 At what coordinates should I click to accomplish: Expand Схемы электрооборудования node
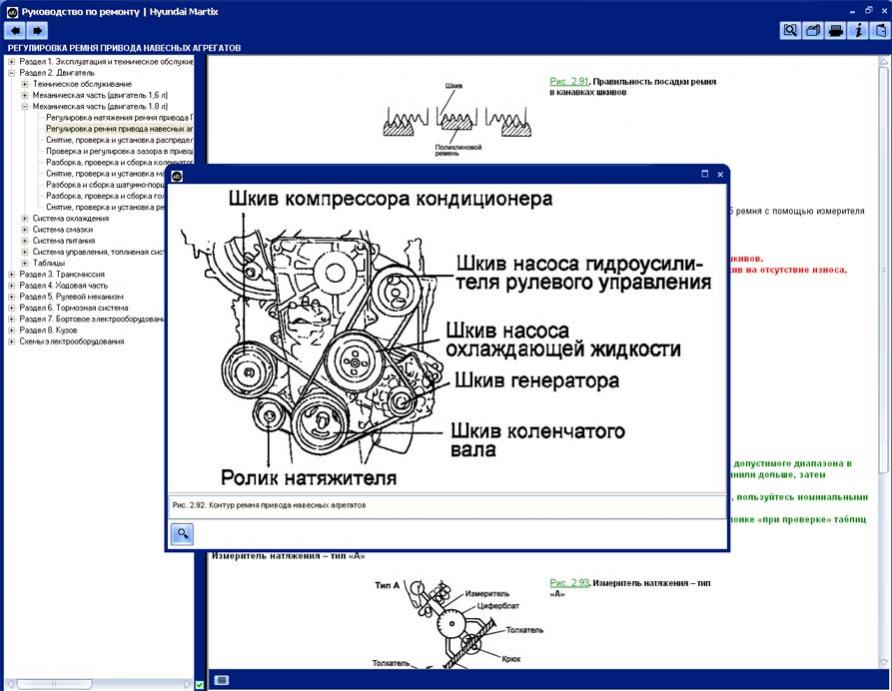[x=11, y=341]
